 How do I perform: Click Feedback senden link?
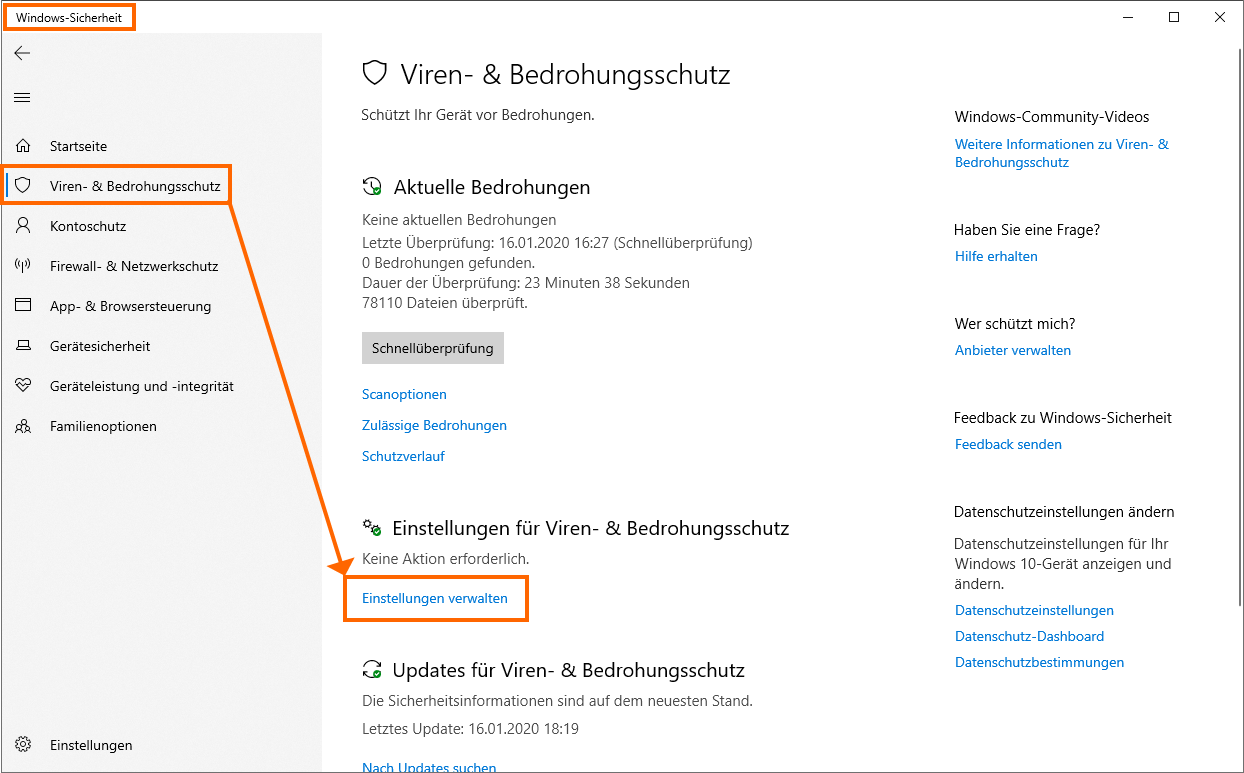pyautogui.click(x=1008, y=445)
